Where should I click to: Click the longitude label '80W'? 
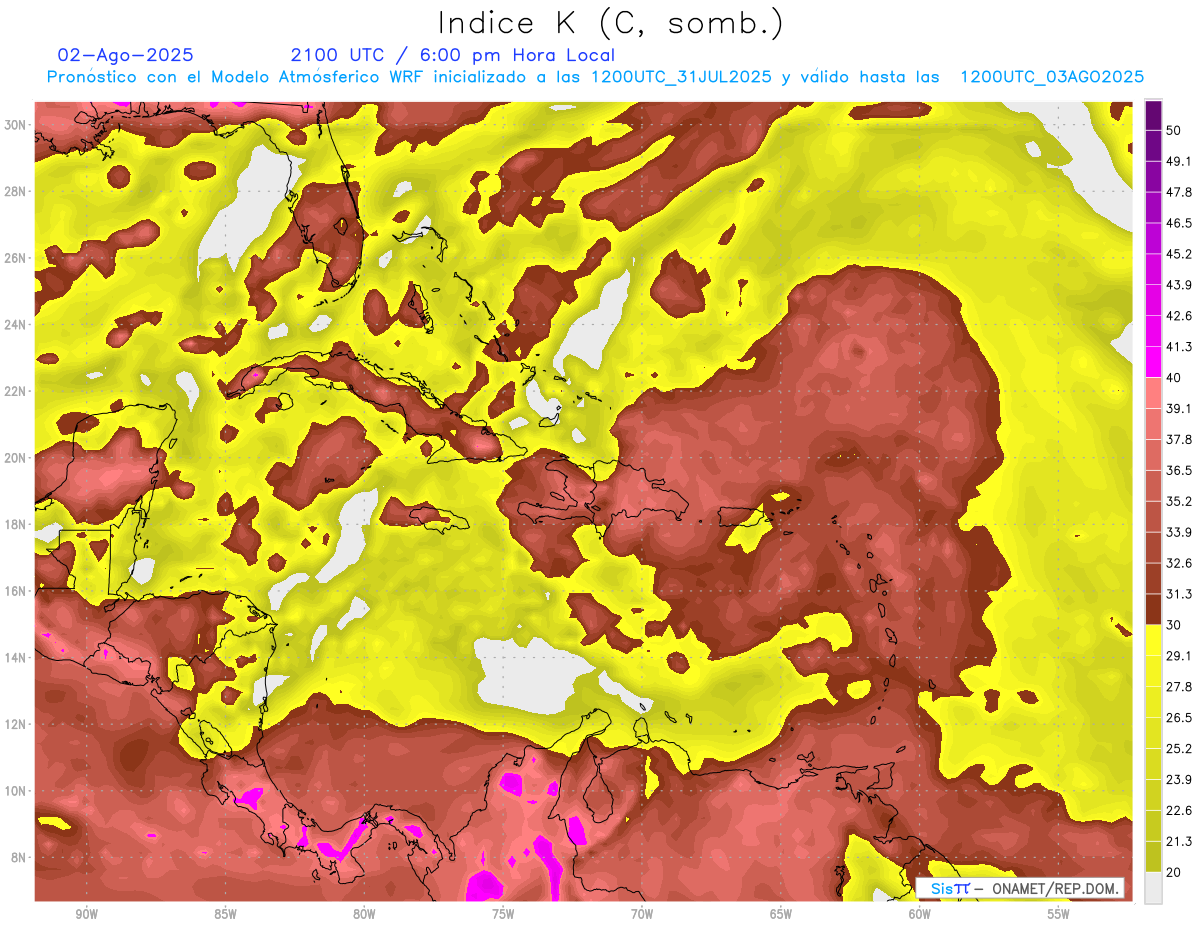click(x=364, y=914)
